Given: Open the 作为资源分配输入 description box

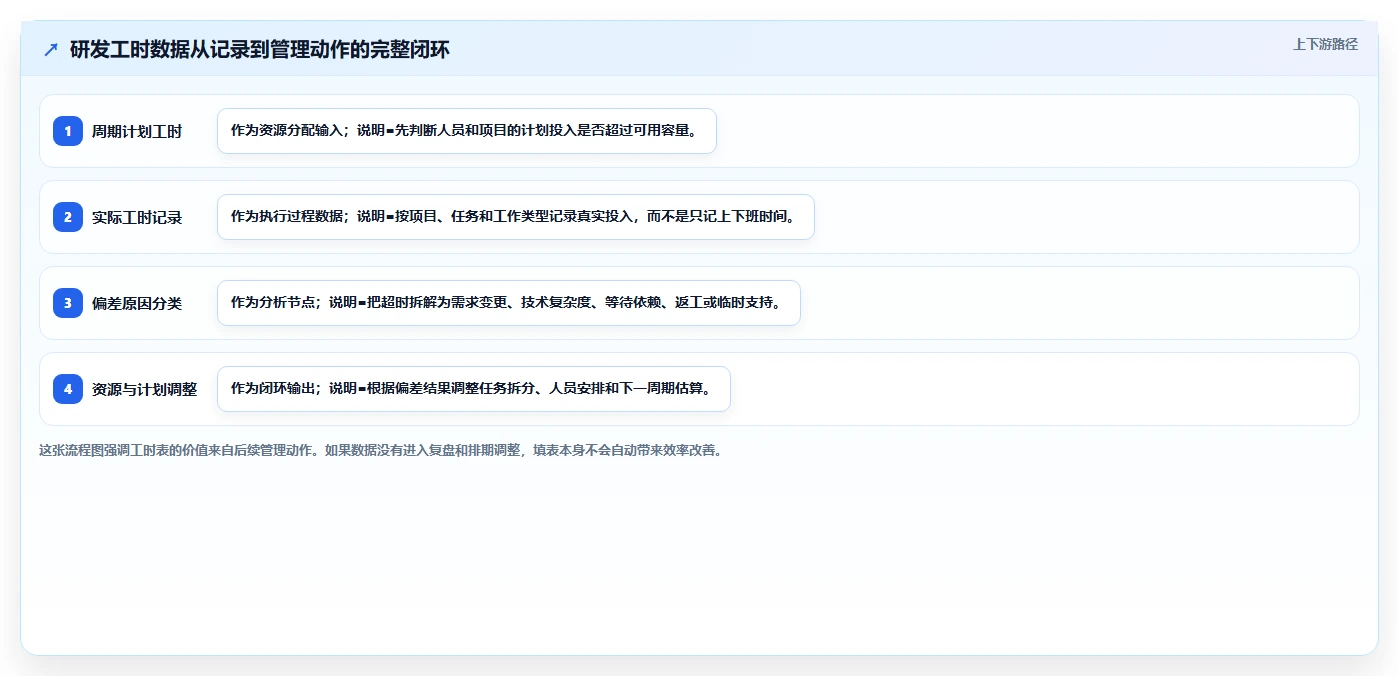Looking at the screenshot, I should coord(467,131).
